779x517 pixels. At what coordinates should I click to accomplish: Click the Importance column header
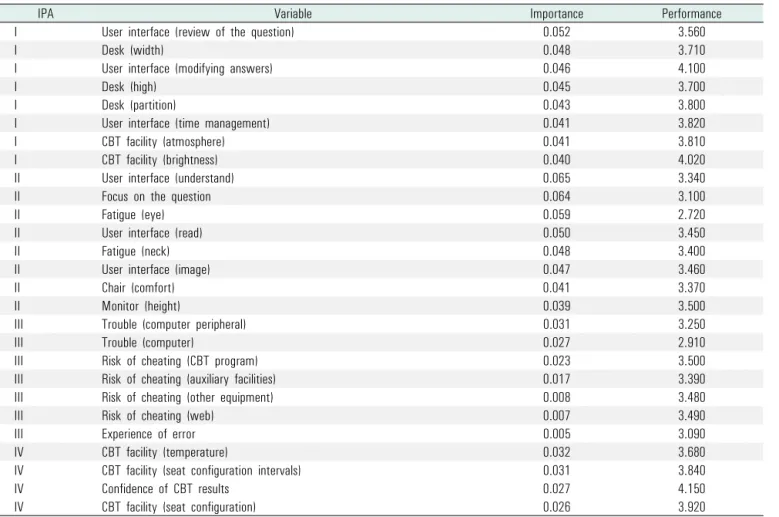point(556,14)
